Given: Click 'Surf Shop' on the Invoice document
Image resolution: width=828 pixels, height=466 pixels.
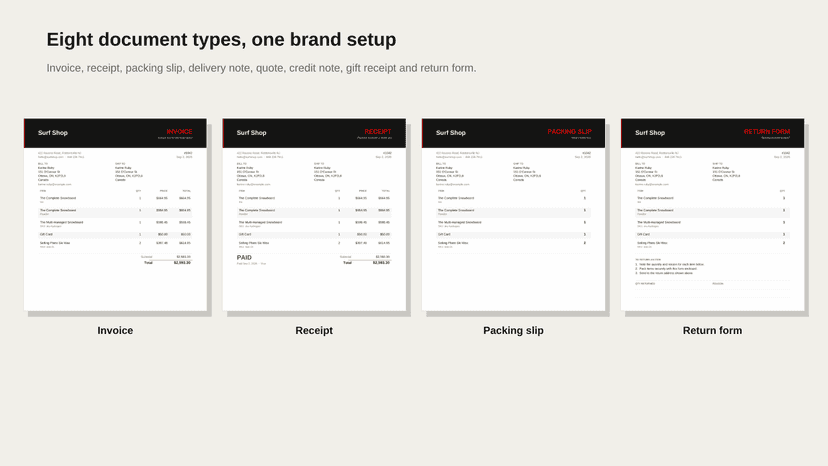Looking at the screenshot, I should tap(53, 133).
